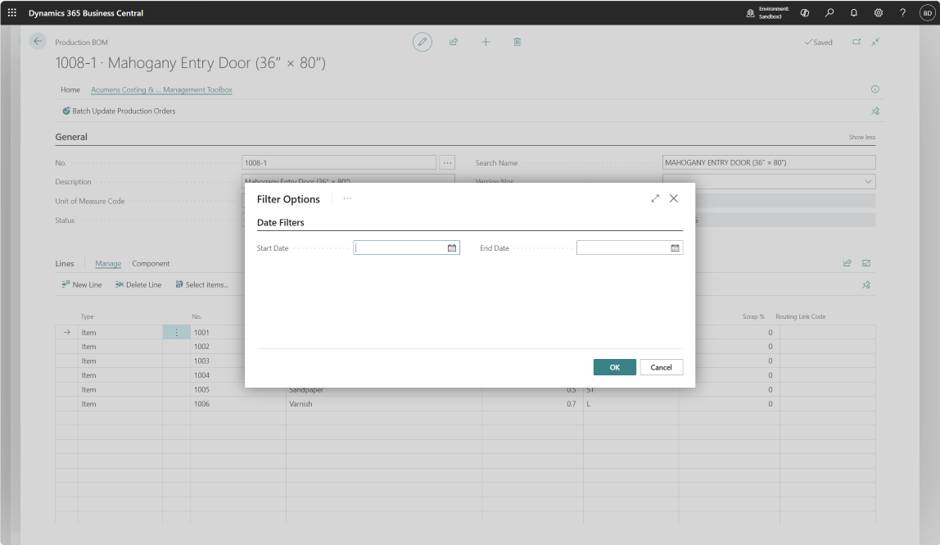940x545 pixels.
Task: Collapse the page with the arrows icon
Action: click(x=876, y=42)
